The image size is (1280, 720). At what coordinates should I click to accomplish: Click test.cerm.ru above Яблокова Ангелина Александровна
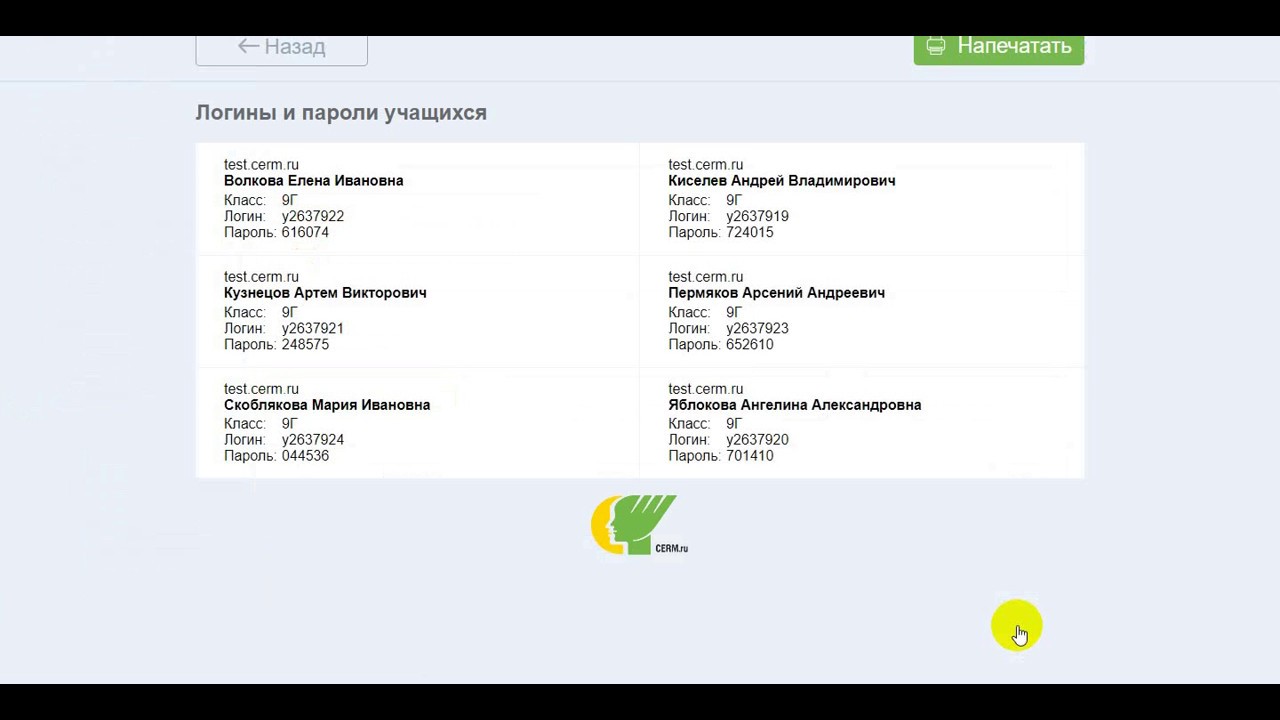point(705,389)
